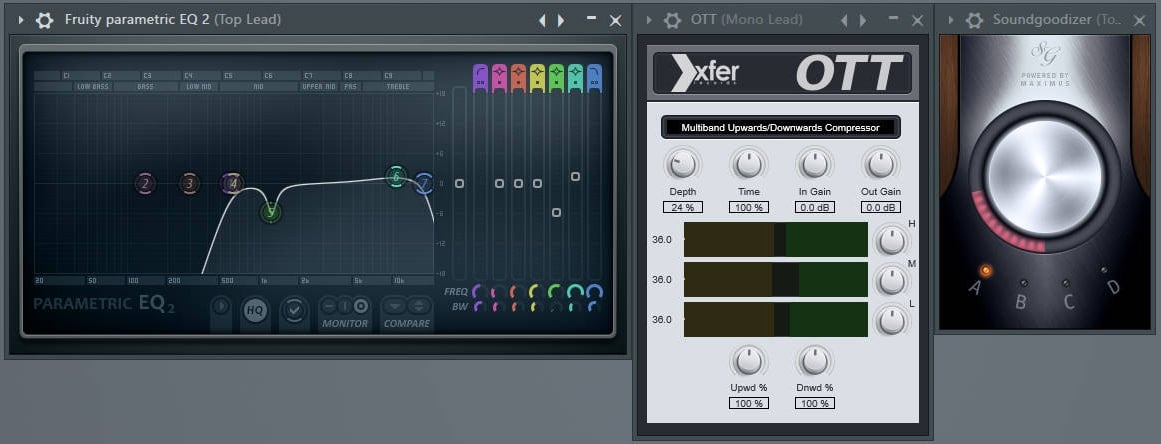Select Soundgoodizer preset C
The height and width of the screenshot is (444, 1161).
coord(1065,283)
